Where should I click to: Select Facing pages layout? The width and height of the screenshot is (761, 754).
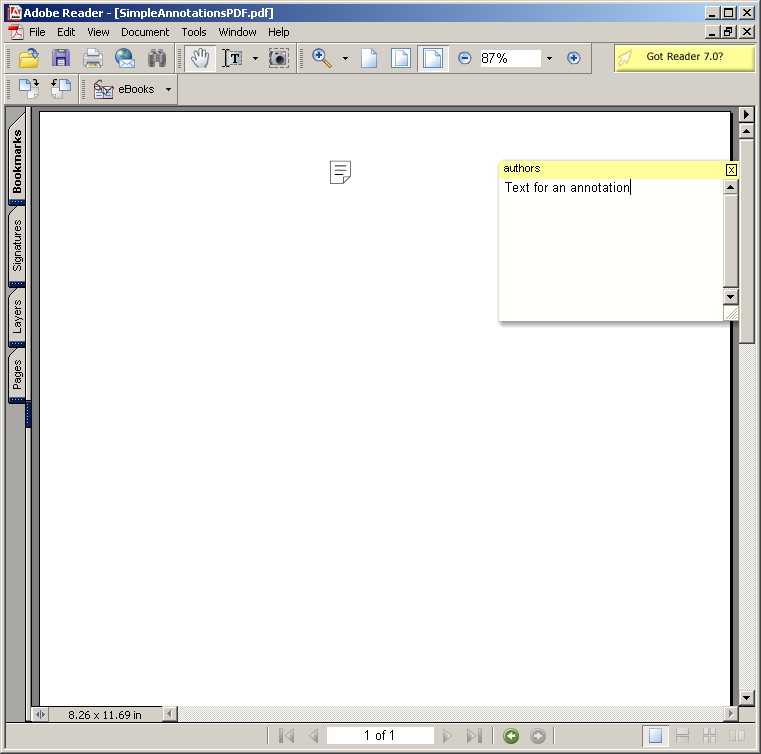click(737, 736)
